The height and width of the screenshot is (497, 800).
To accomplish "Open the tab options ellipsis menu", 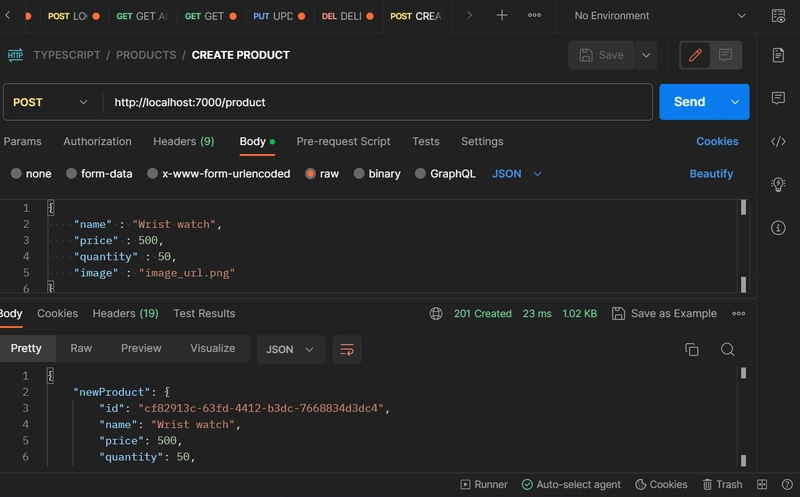I will pyautogui.click(x=534, y=15).
